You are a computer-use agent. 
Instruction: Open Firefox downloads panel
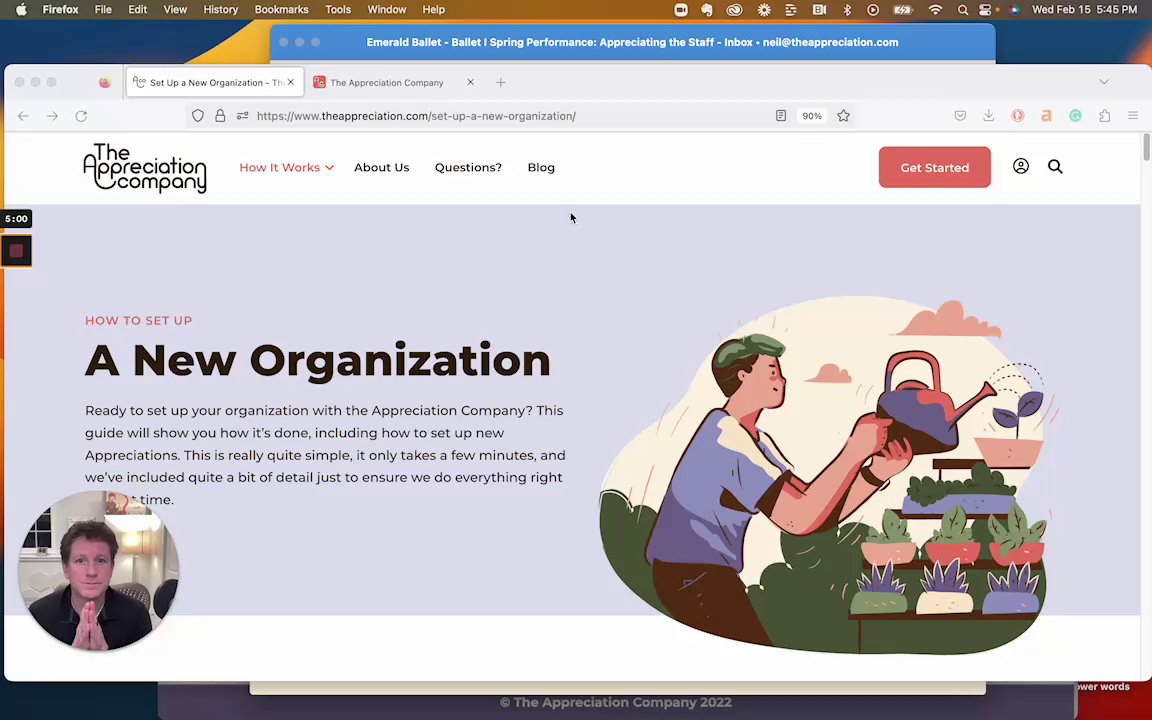[989, 115]
